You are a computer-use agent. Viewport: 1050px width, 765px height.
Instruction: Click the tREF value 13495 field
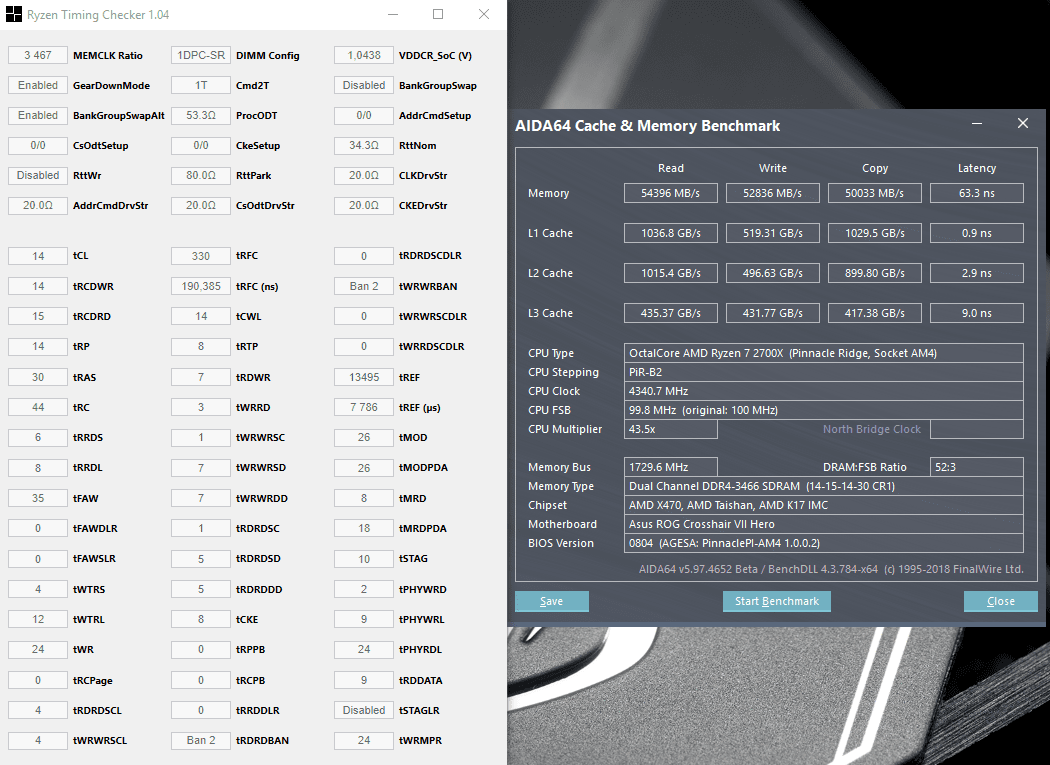364,377
